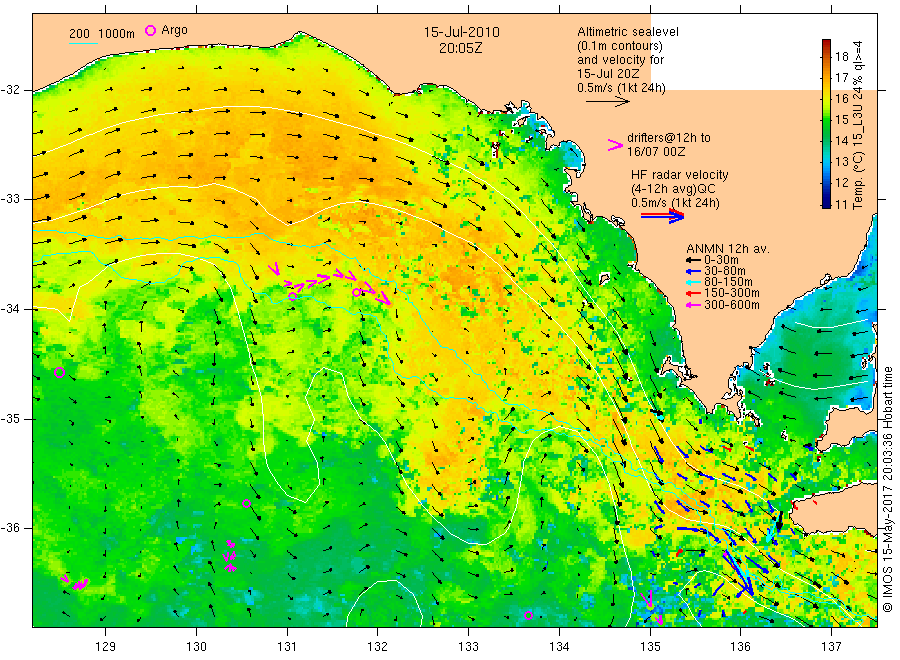Screen dimensions: 900x660
Task: Click the '(0.1m contours)' text
Action: (x=620, y=46)
